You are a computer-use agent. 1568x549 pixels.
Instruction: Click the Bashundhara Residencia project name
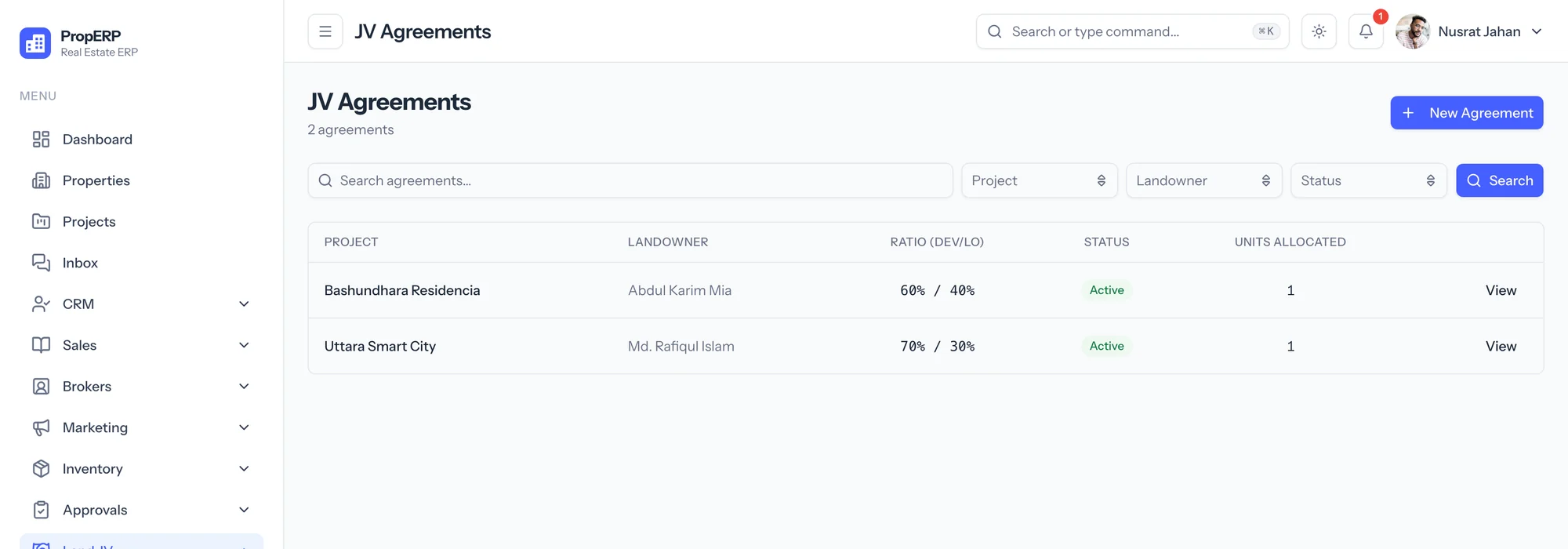(x=402, y=290)
